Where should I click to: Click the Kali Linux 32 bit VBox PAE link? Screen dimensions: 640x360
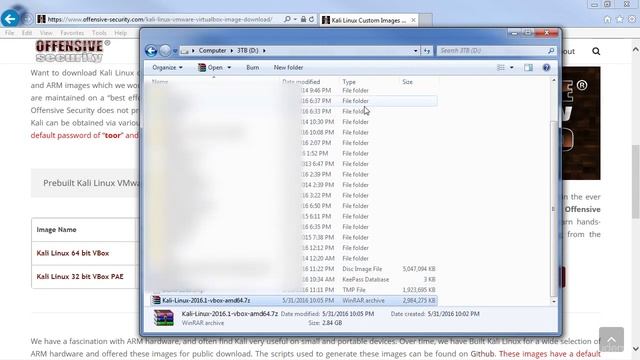click(80, 276)
